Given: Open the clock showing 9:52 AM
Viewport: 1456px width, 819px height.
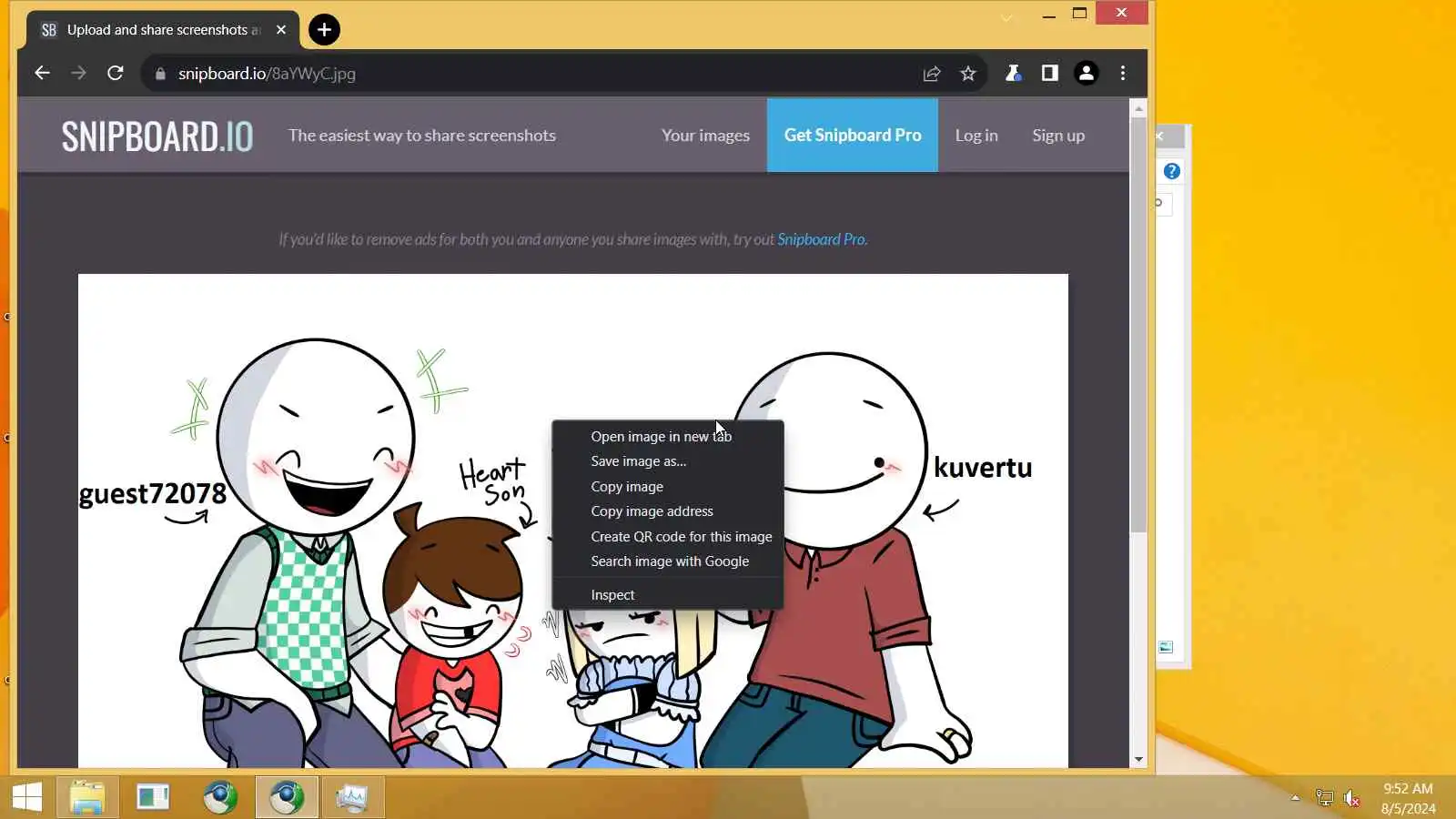Looking at the screenshot, I should point(1408,798).
